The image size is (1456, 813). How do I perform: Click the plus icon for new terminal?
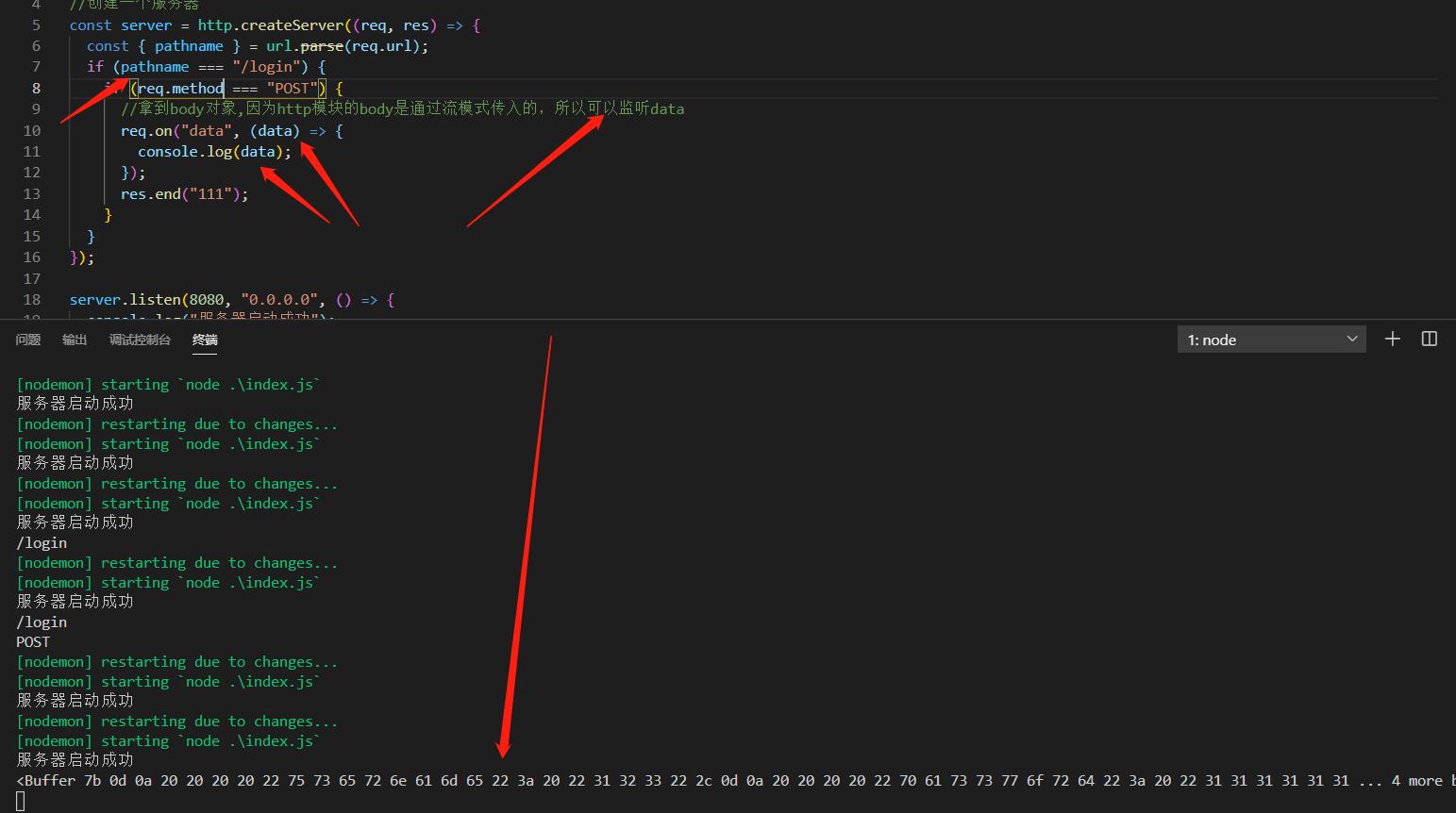pyautogui.click(x=1392, y=339)
